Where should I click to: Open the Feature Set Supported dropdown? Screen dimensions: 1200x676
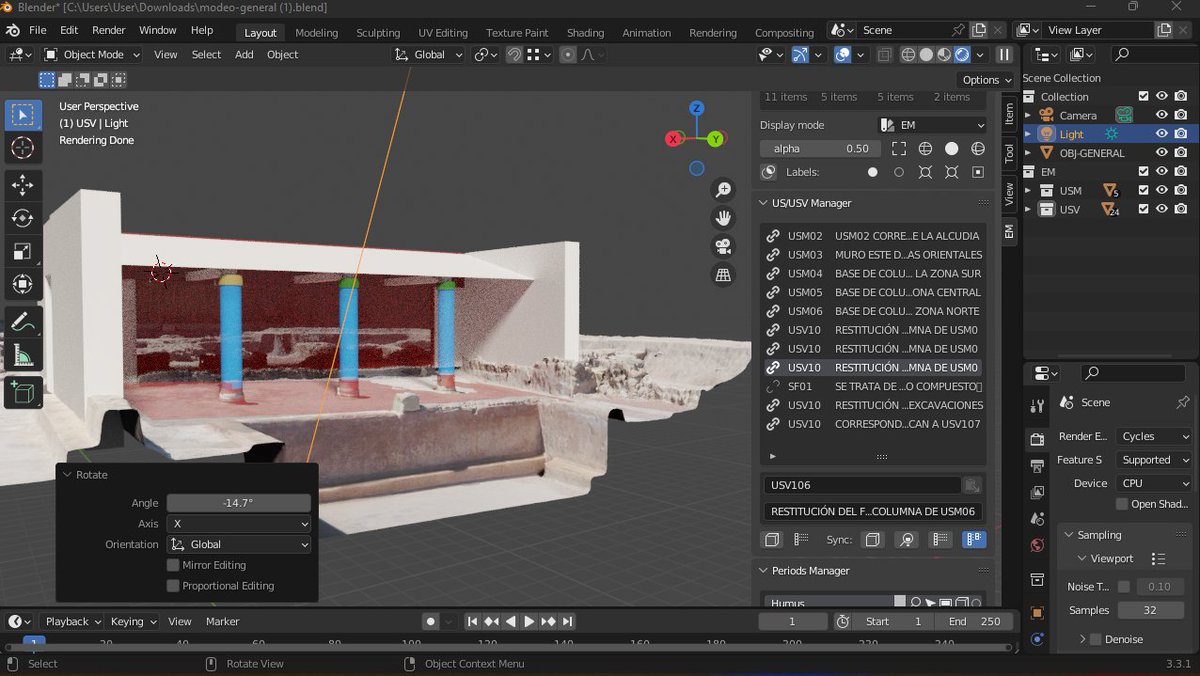(x=1154, y=460)
